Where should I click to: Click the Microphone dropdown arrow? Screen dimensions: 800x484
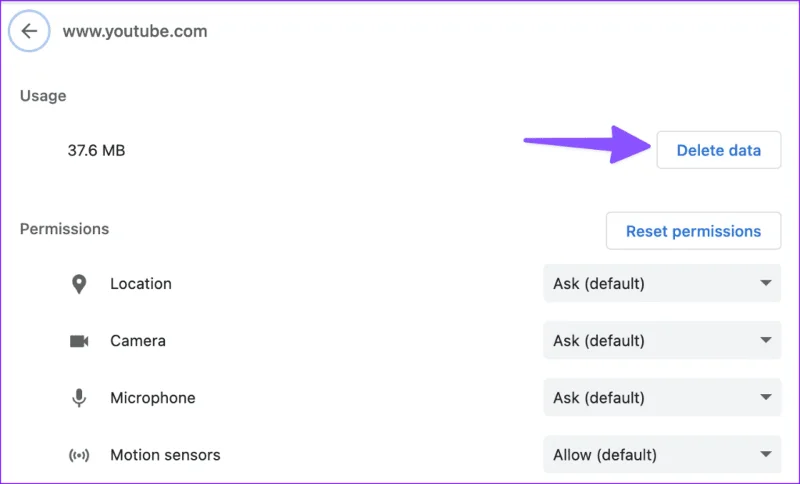point(765,397)
